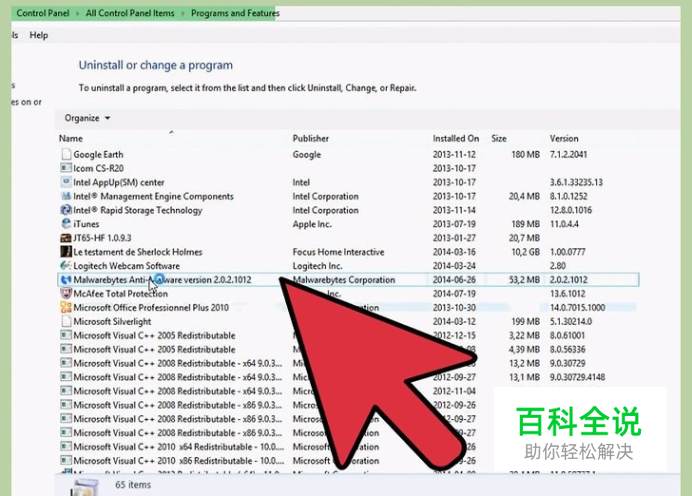Click Malwarebytes Corporation publisher cell
This screenshot has width=692, height=496.
click(344, 280)
